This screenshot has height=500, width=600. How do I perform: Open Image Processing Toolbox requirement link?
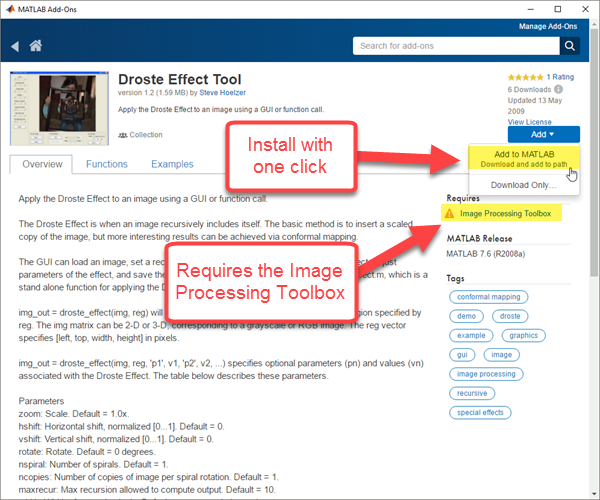tap(506, 213)
